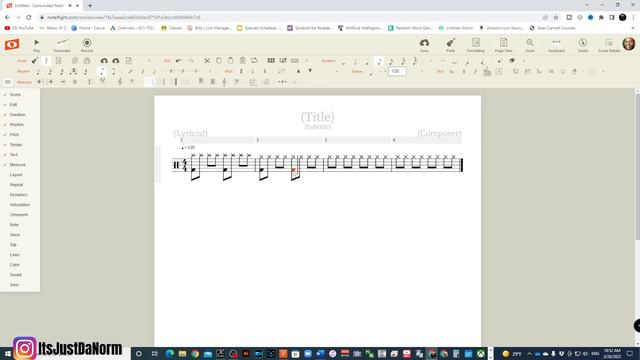Viewport: 640px width, 360px height.
Task: Enable the Dynamics palette
Action: tap(18, 195)
